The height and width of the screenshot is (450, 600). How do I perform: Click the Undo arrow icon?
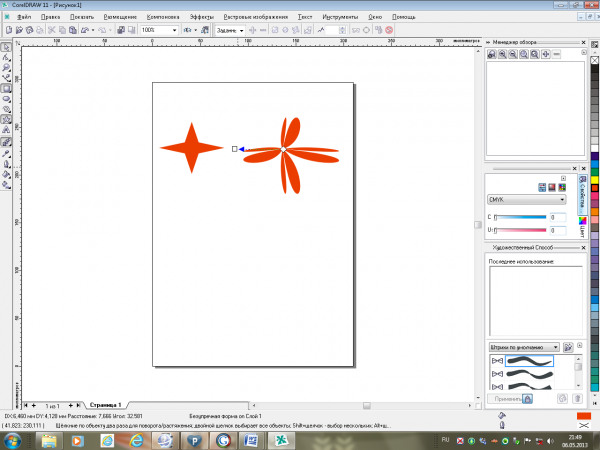[x=85, y=30]
